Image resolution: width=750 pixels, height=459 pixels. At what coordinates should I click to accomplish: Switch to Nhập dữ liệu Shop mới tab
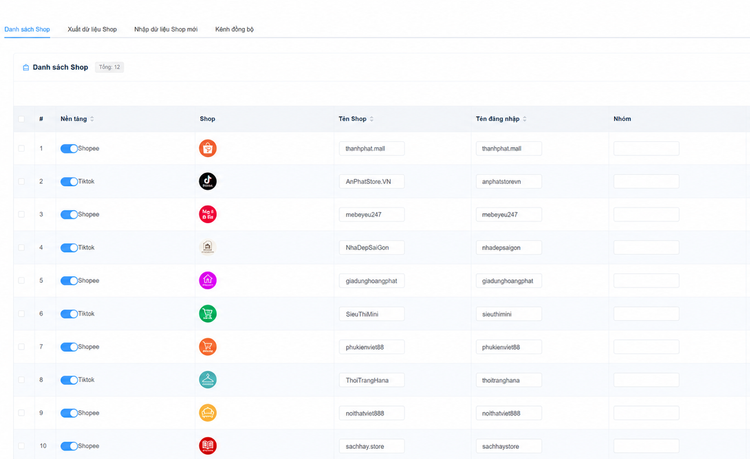click(x=166, y=29)
